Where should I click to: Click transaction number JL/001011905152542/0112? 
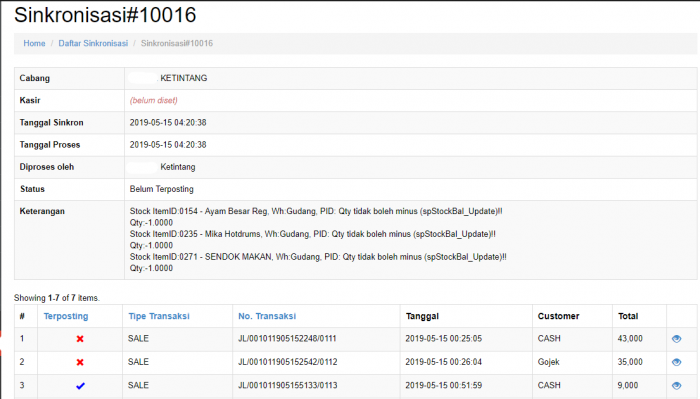tap(288, 362)
